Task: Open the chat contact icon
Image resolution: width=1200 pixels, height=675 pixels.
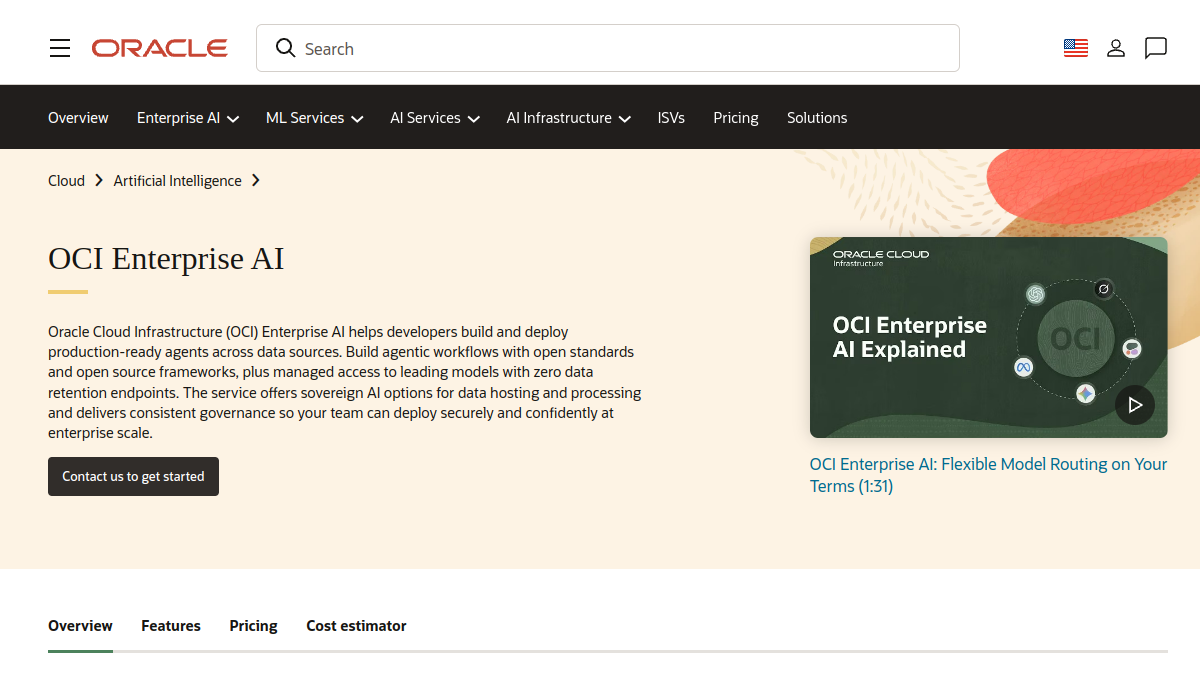Action: pos(1156,48)
